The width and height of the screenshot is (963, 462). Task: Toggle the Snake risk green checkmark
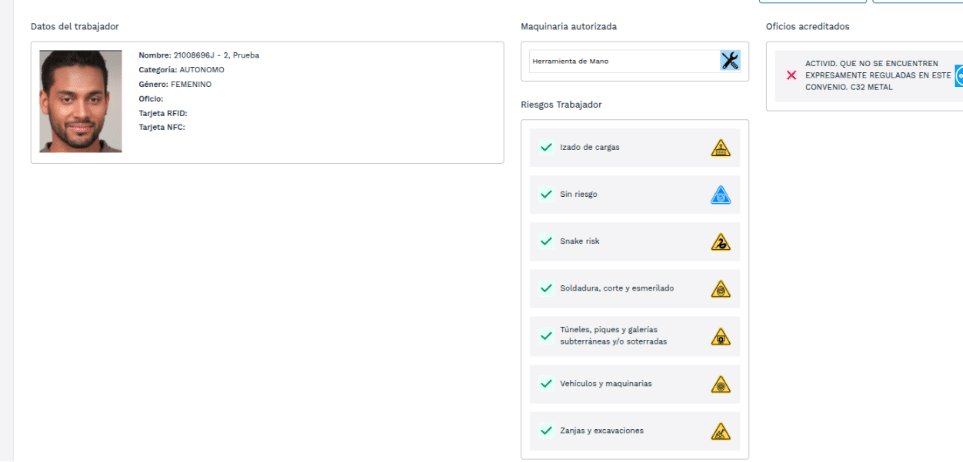coord(546,241)
